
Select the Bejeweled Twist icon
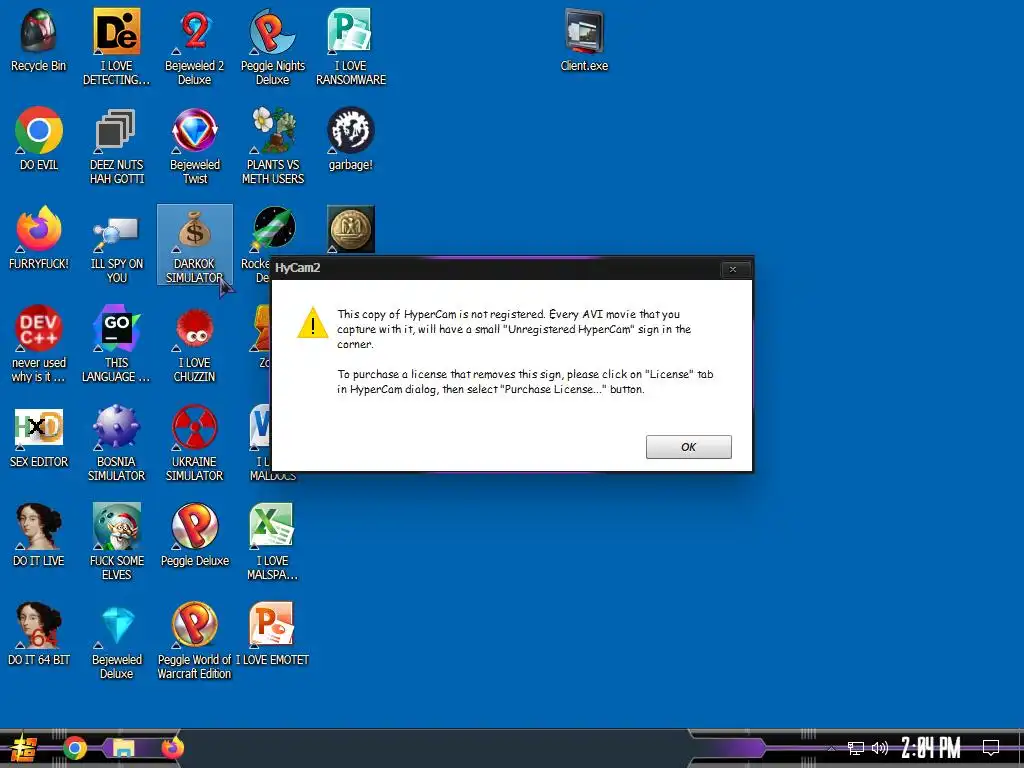coord(195,145)
